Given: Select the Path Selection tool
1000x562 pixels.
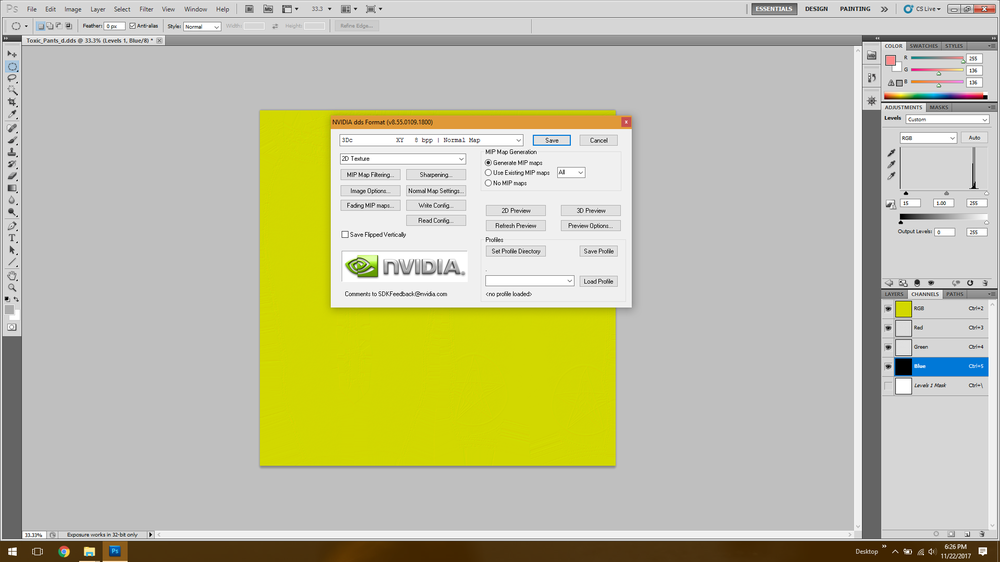Looking at the screenshot, I should 12,251.
